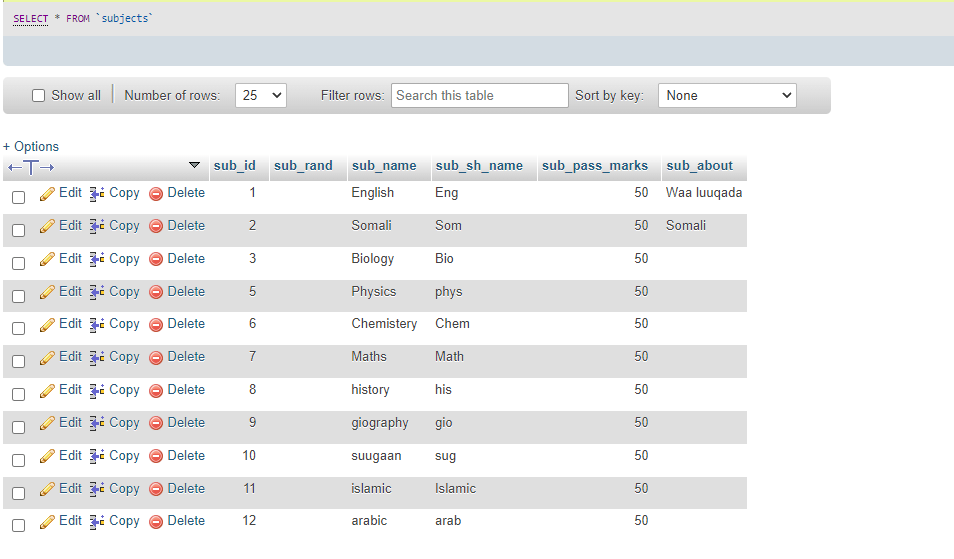This screenshot has height=559, width=954.
Task: Click the pencil Edit icon for English row
Action: click(x=47, y=194)
